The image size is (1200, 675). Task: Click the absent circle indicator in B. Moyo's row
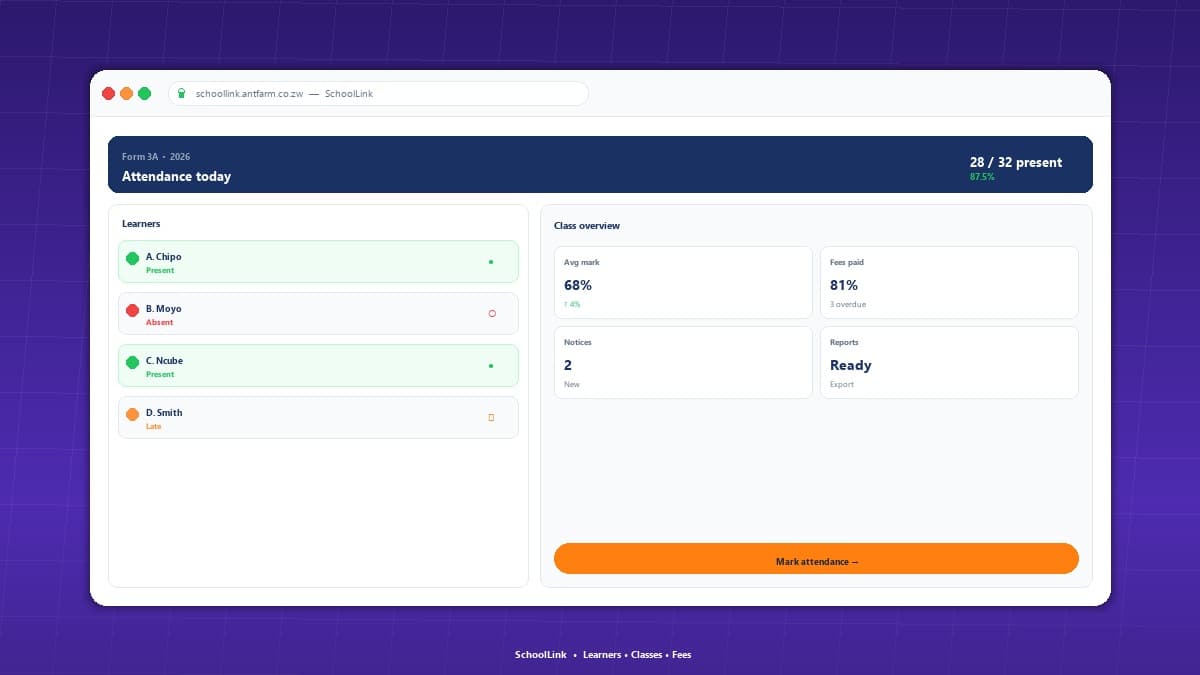491,314
